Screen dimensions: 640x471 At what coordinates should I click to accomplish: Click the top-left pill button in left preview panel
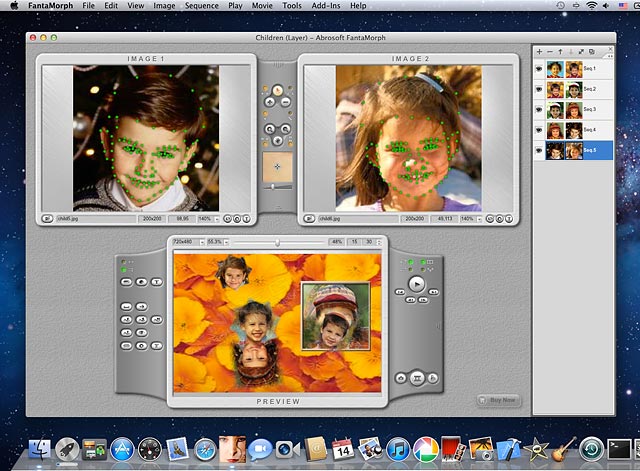coord(127,282)
